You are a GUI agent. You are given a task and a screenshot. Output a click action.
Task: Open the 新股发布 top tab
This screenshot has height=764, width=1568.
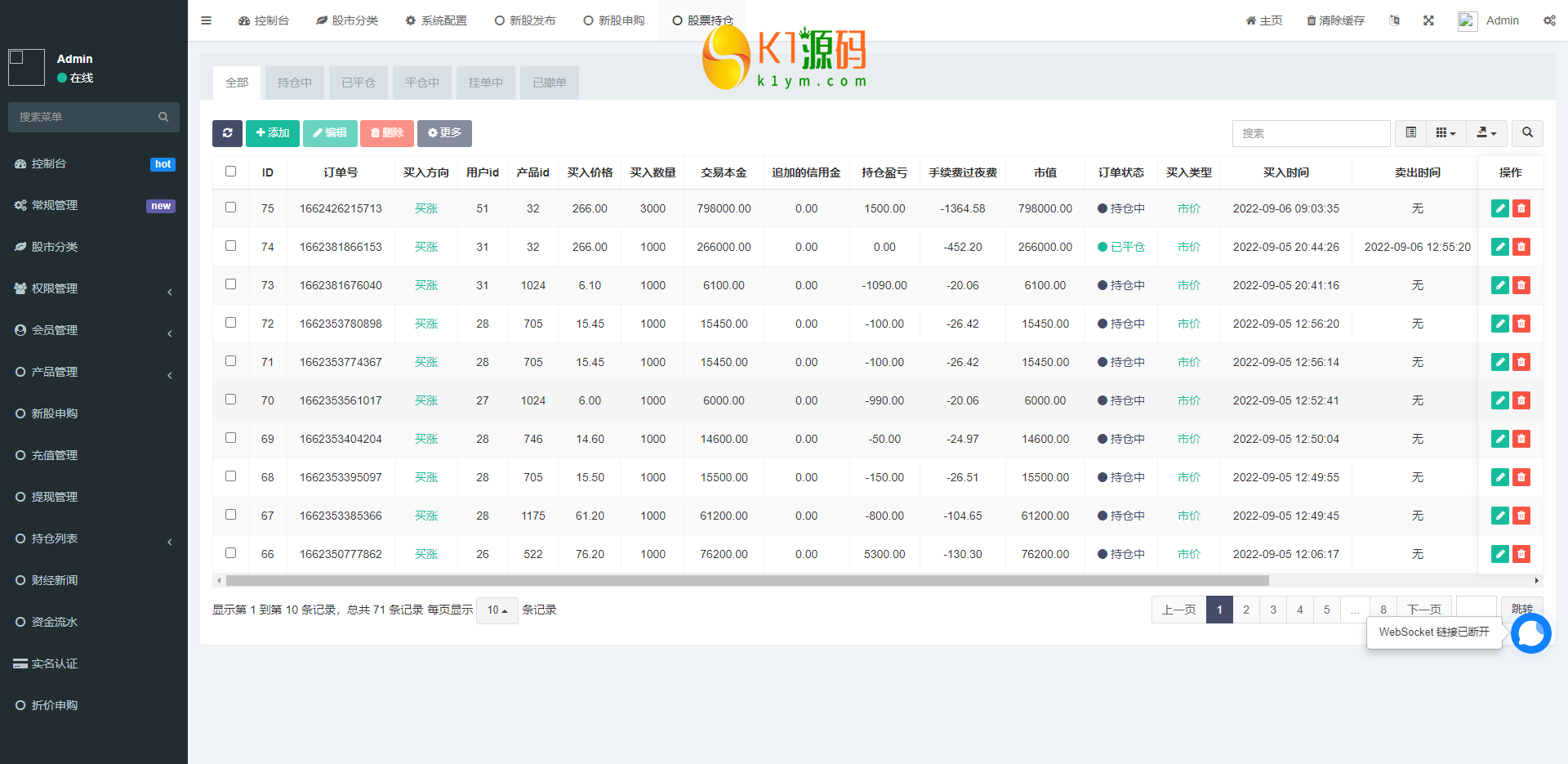point(525,20)
